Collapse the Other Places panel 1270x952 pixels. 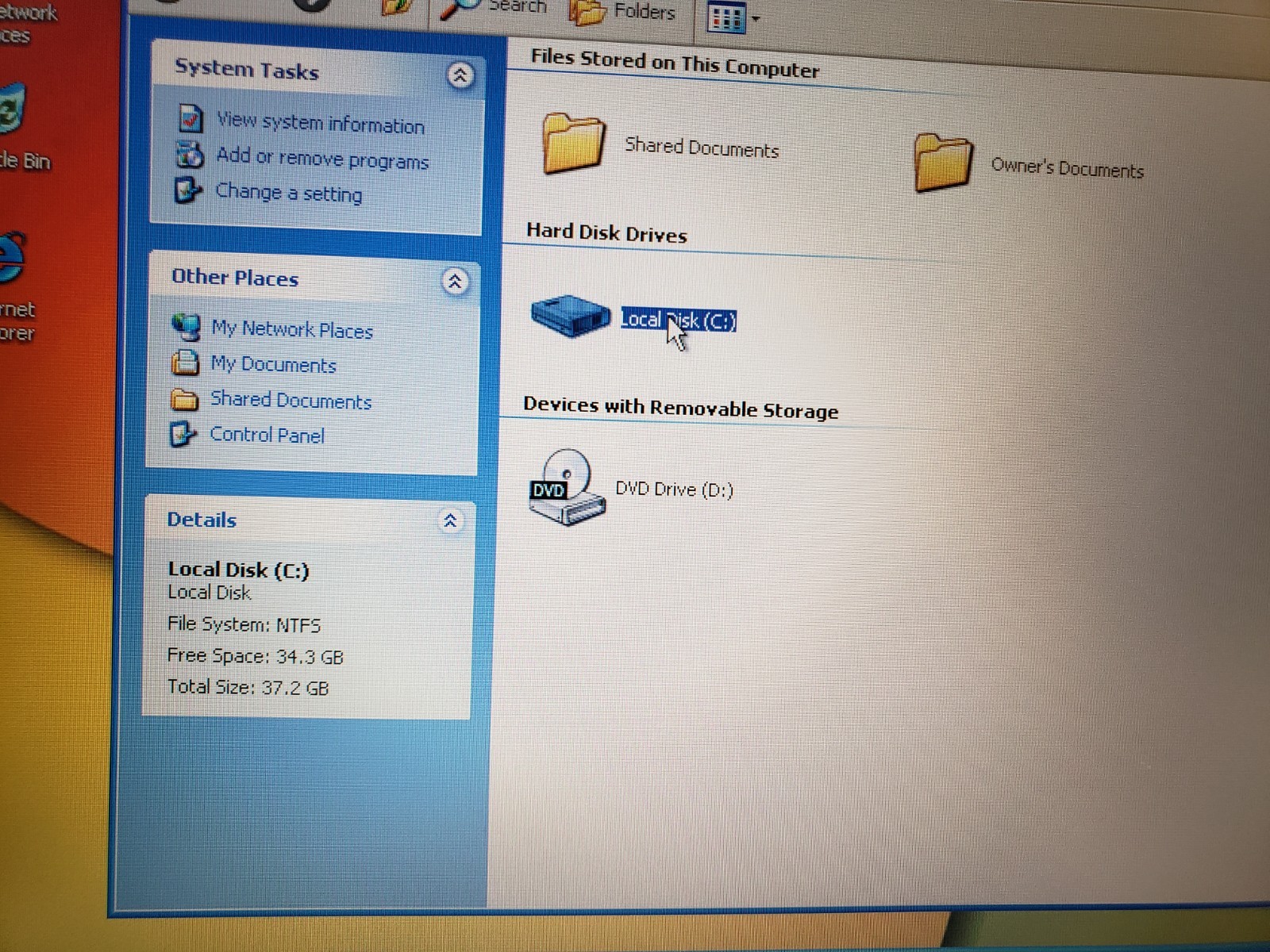455,281
